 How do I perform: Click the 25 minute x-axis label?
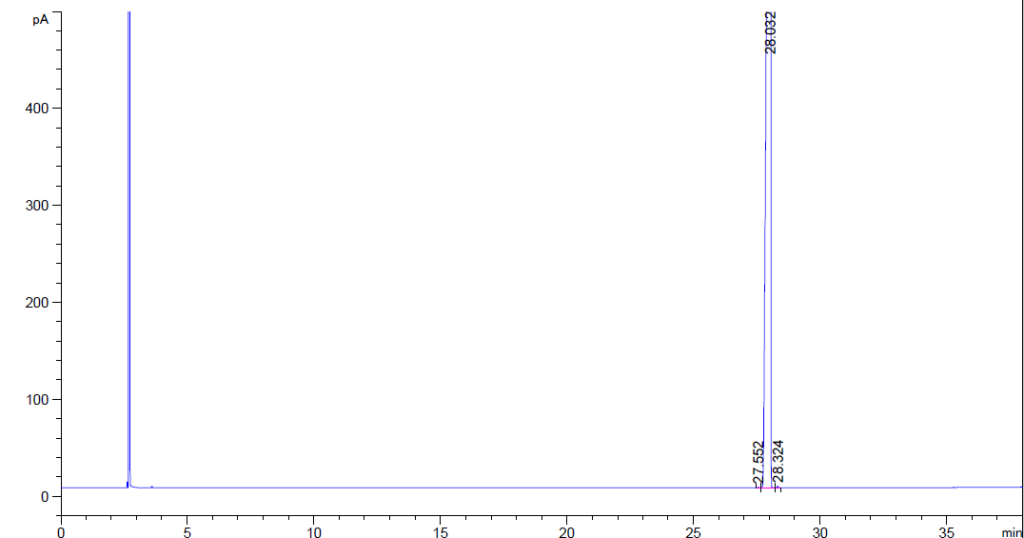[694, 532]
